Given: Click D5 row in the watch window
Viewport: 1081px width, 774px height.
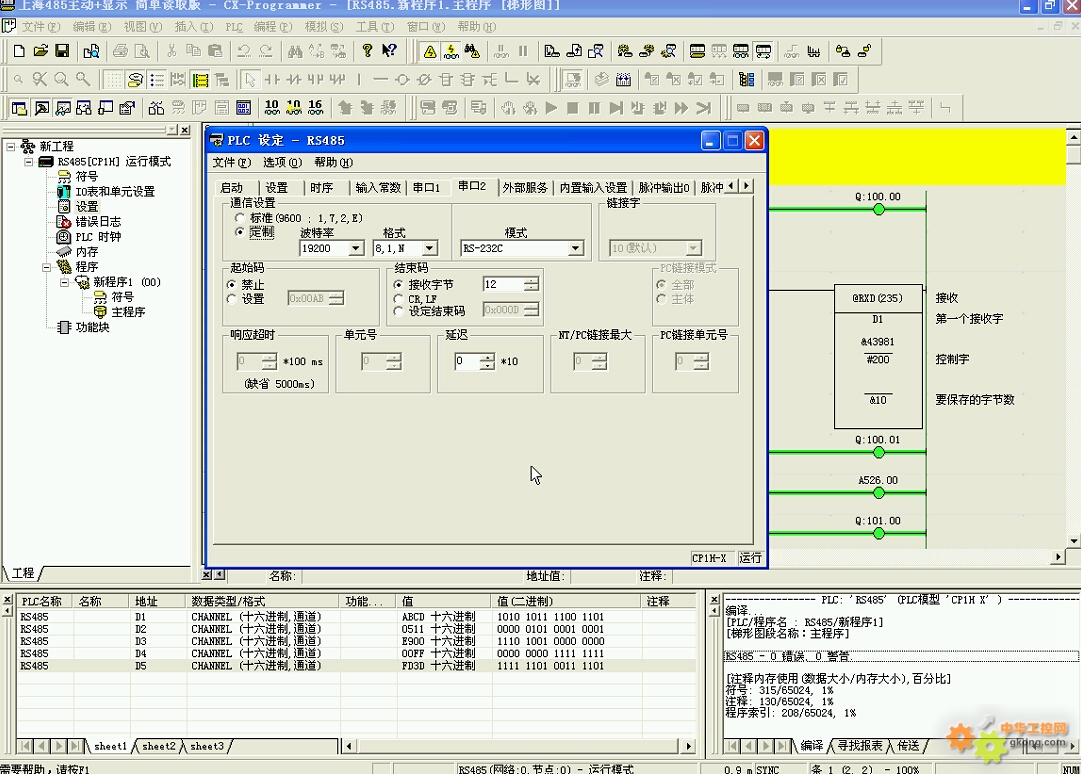Looking at the screenshot, I should pyautogui.click(x=356, y=666).
